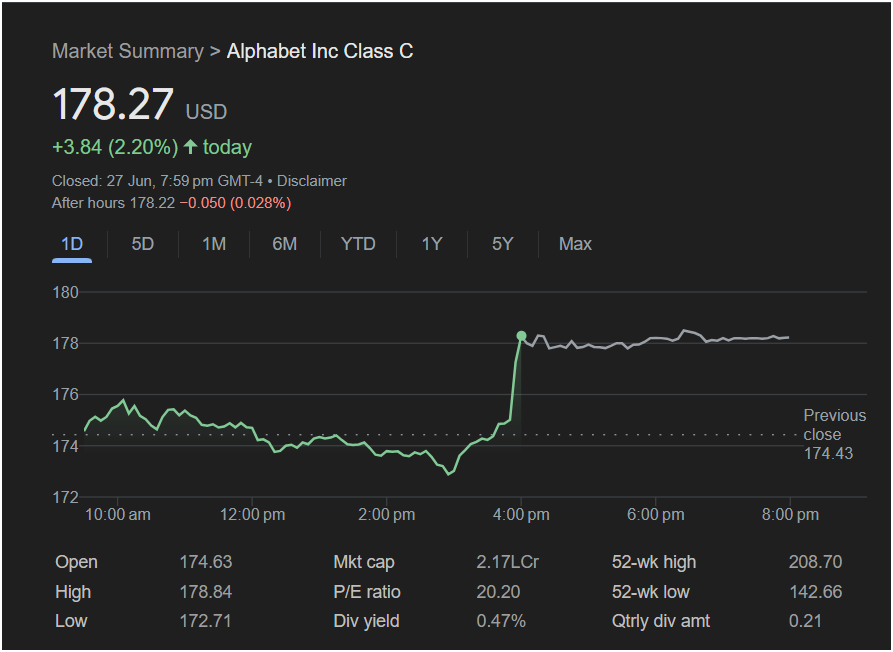This screenshot has width=893, height=652.
Task: Click the Open value 174.63
Action: 206,562
